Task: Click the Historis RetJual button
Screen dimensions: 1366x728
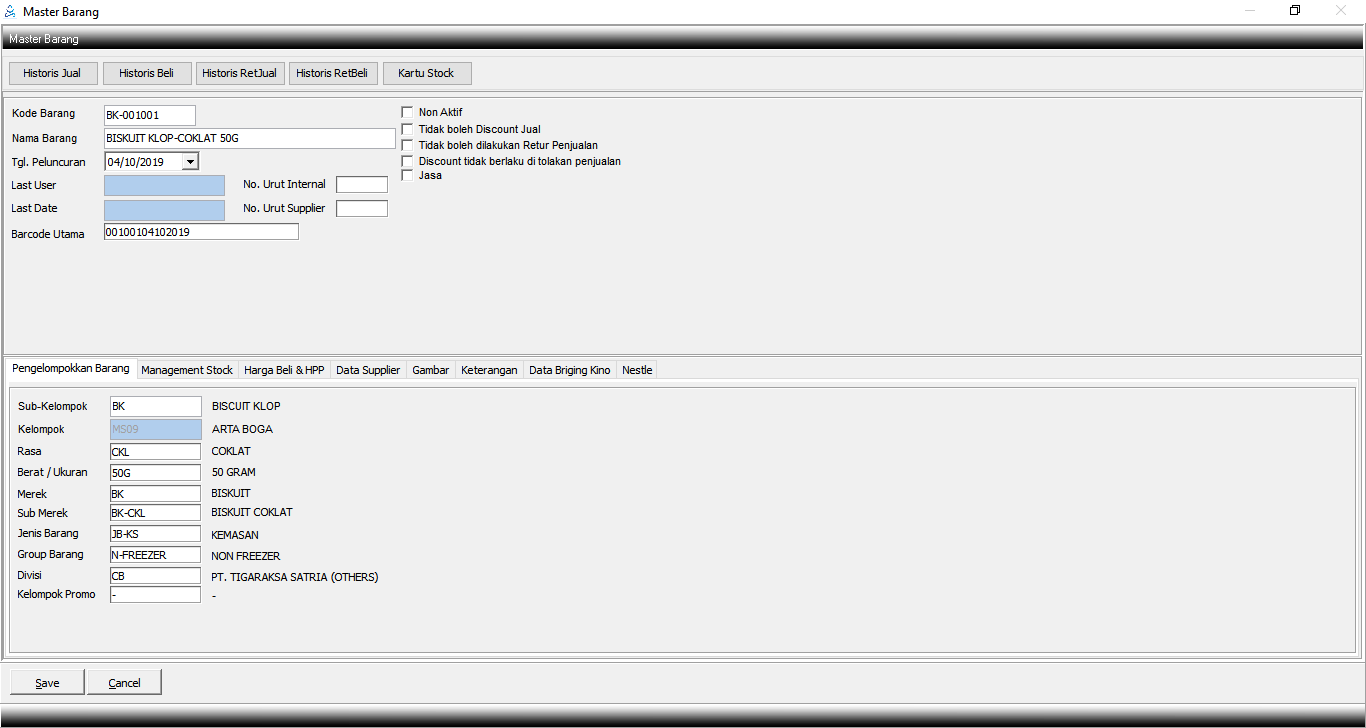Action: tap(239, 73)
